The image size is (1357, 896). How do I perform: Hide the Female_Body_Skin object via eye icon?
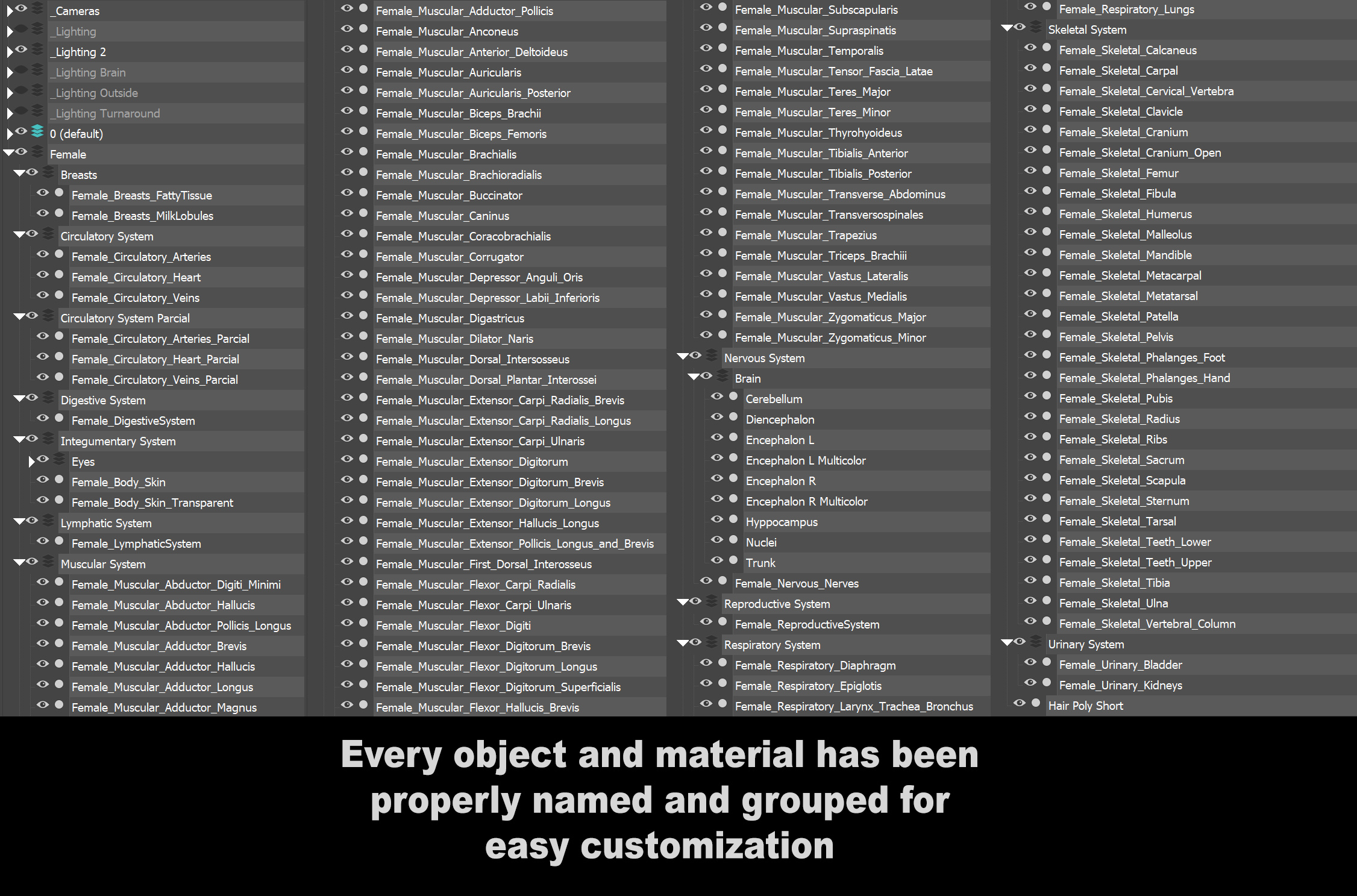[x=42, y=479]
